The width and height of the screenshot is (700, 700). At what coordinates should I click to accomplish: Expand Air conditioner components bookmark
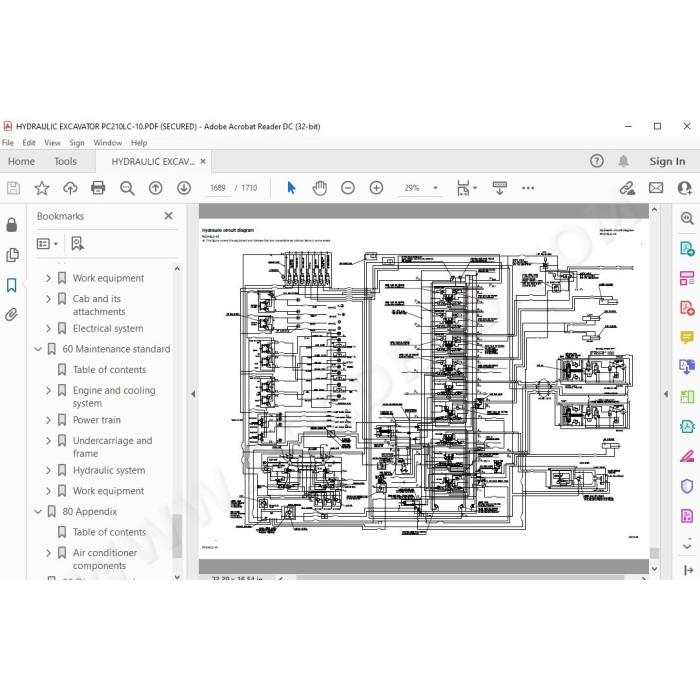[x=48, y=553]
